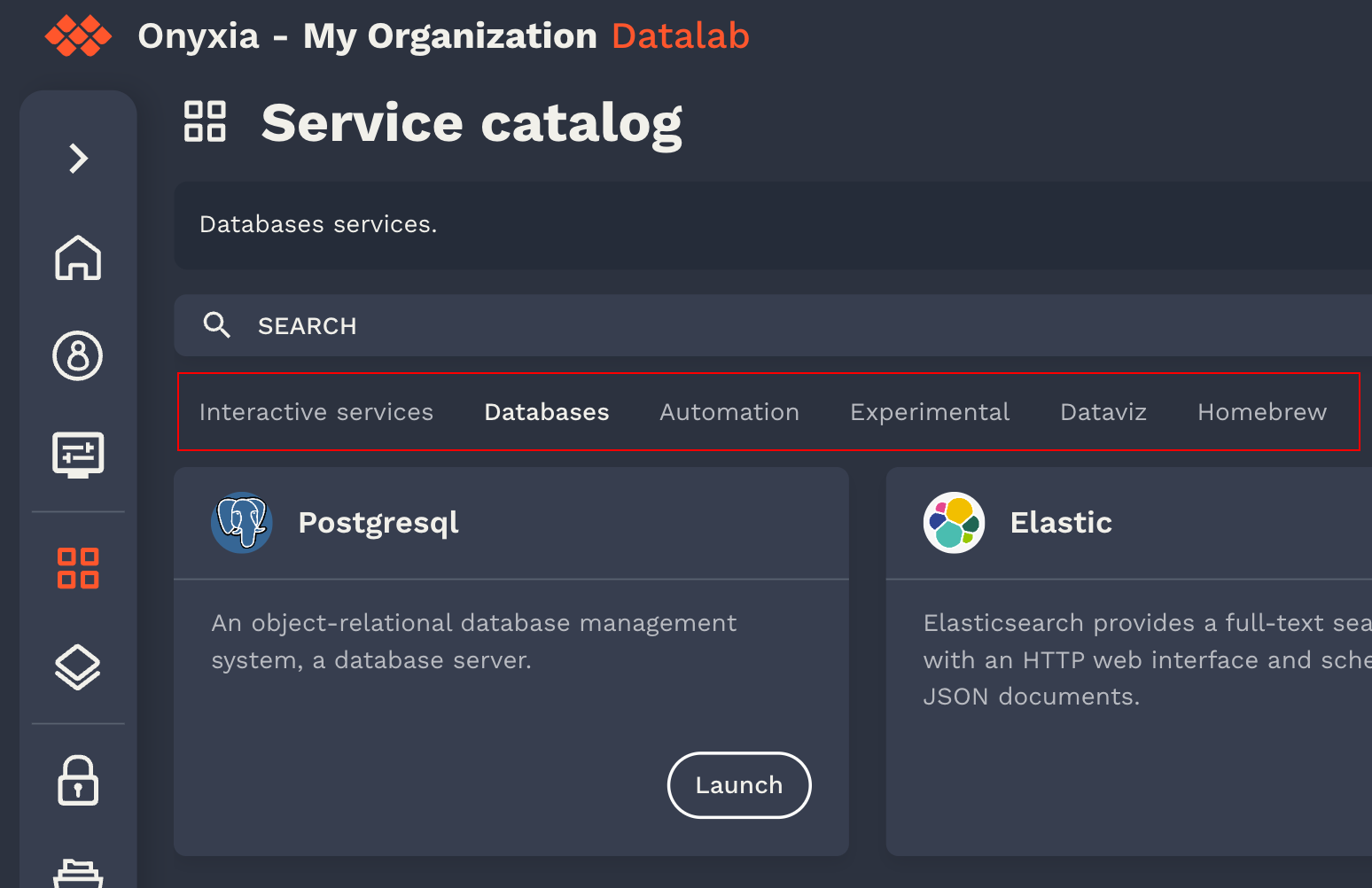Click the Elastic service logo
Screen dimensions: 1372x888
pos(955,523)
